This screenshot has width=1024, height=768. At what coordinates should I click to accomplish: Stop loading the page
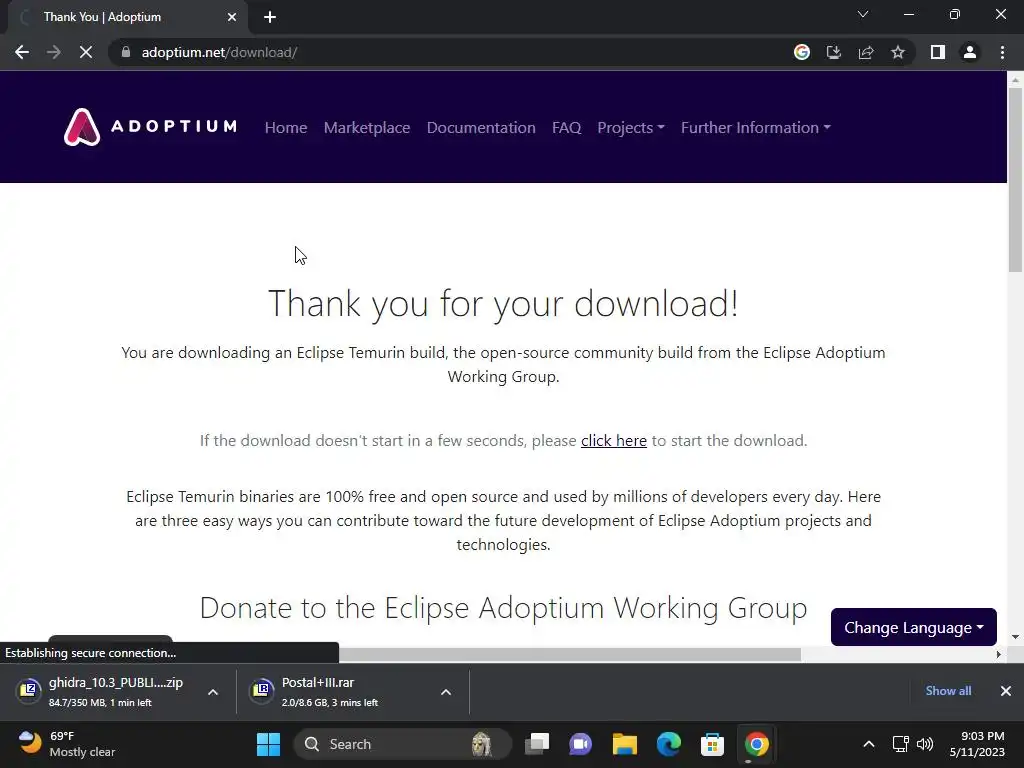click(x=86, y=52)
